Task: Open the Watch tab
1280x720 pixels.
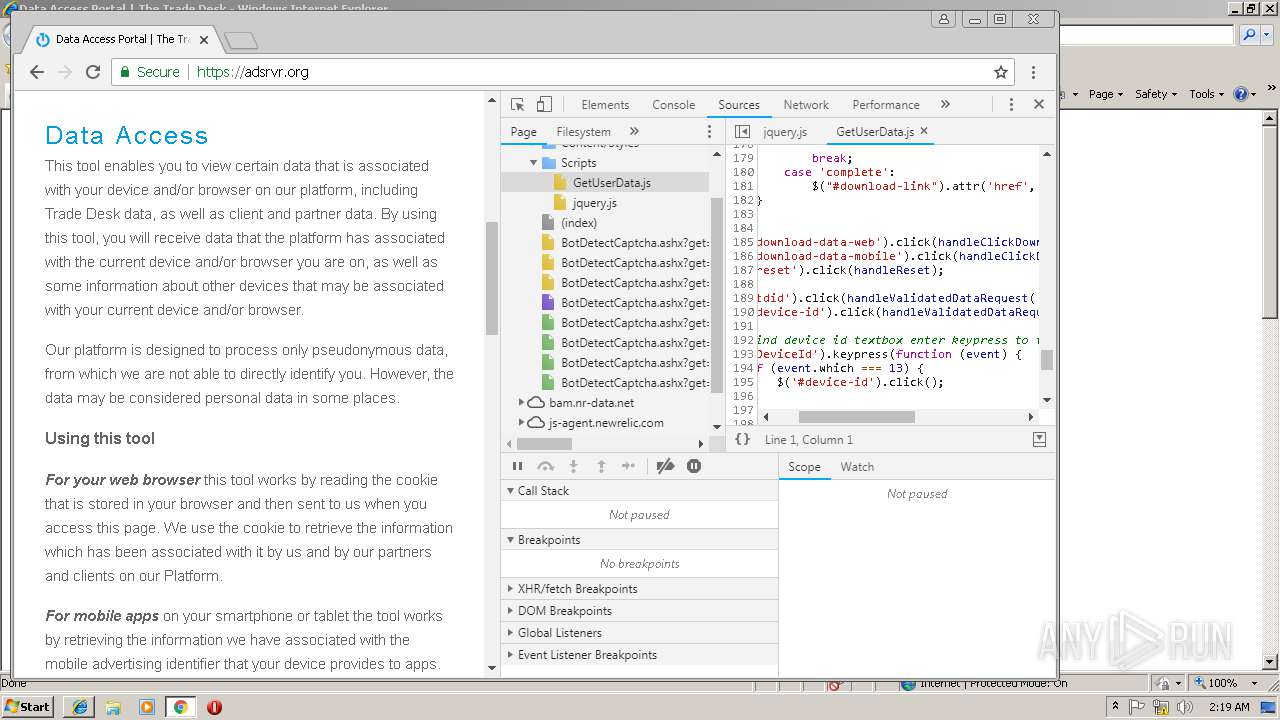Action: point(857,467)
